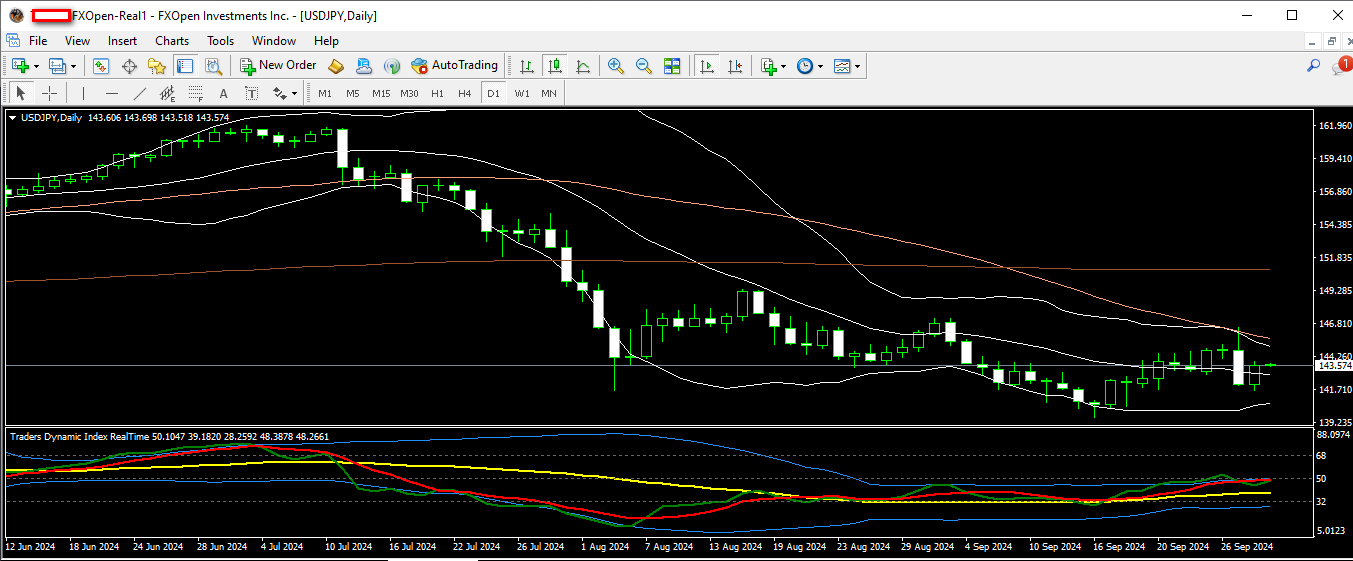Click the New Order button

click(x=278, y=65)
